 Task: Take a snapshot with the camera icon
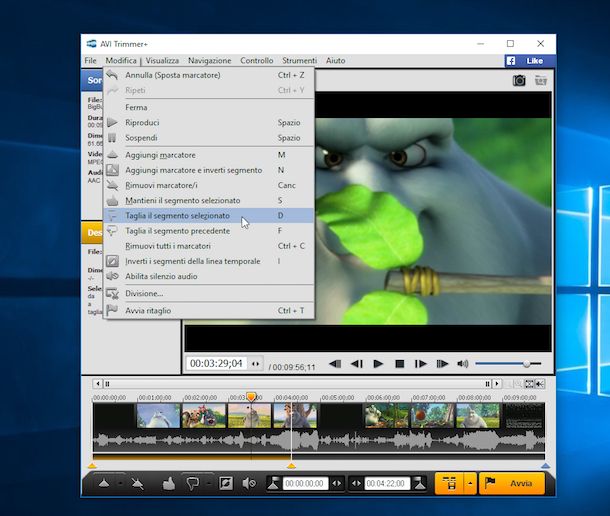point(519,81)
